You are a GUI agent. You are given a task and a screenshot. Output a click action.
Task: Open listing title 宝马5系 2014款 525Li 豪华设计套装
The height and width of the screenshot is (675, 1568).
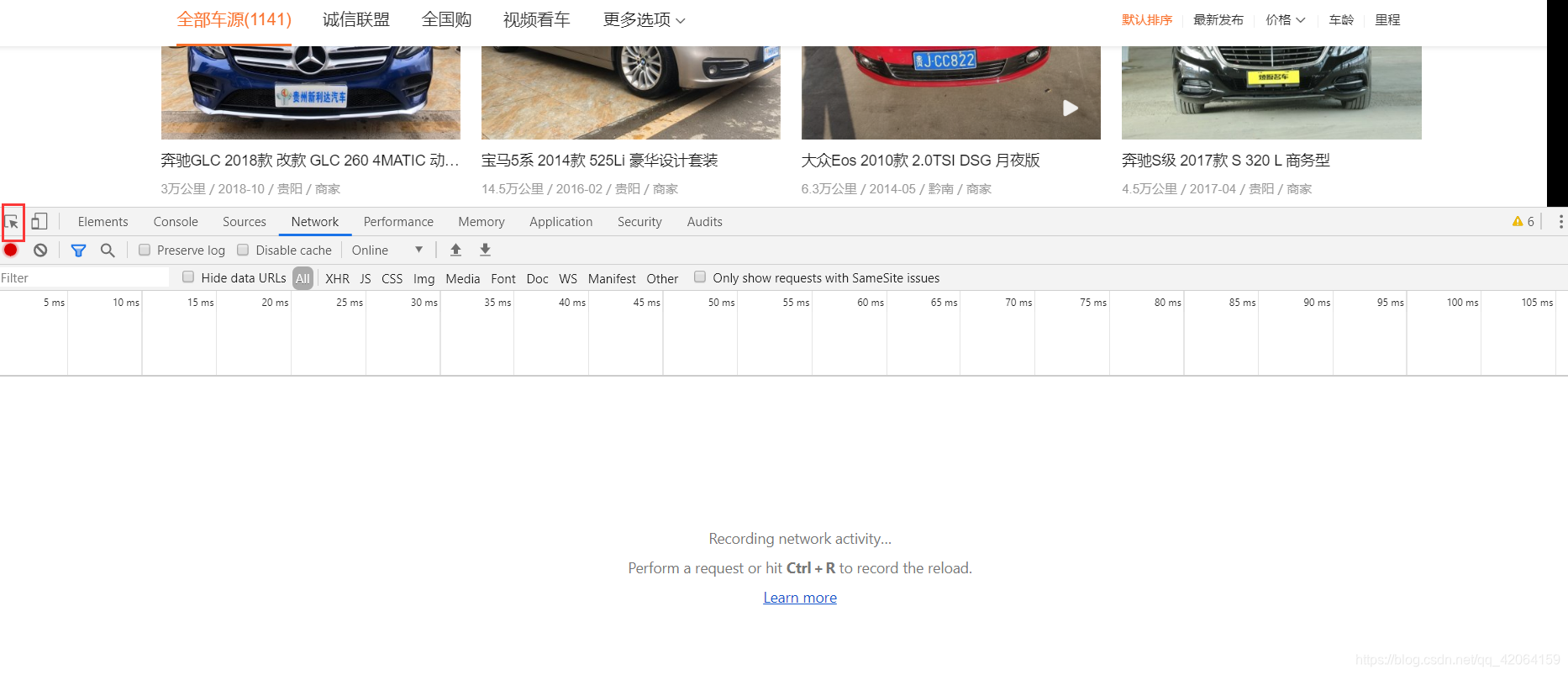[x=600, y=161]
